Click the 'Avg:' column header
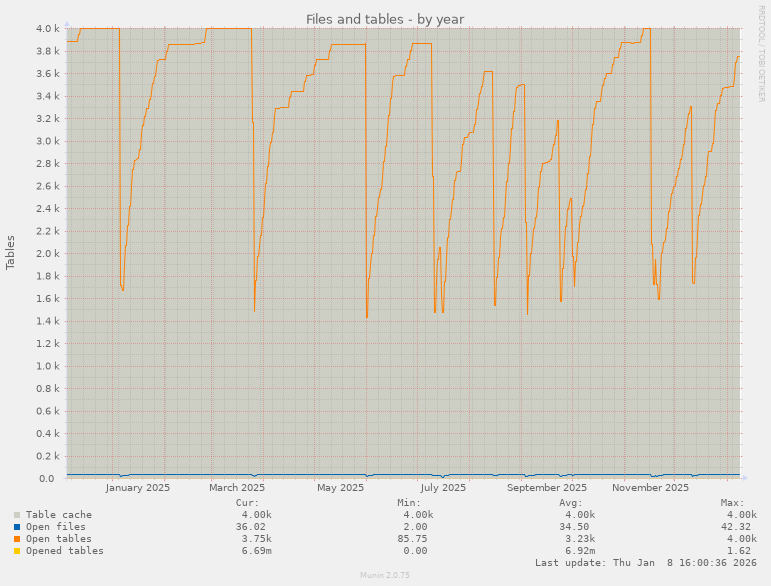The height and width of the screenshot is (586, 771). pyautogui.click(x=570, y=502)
